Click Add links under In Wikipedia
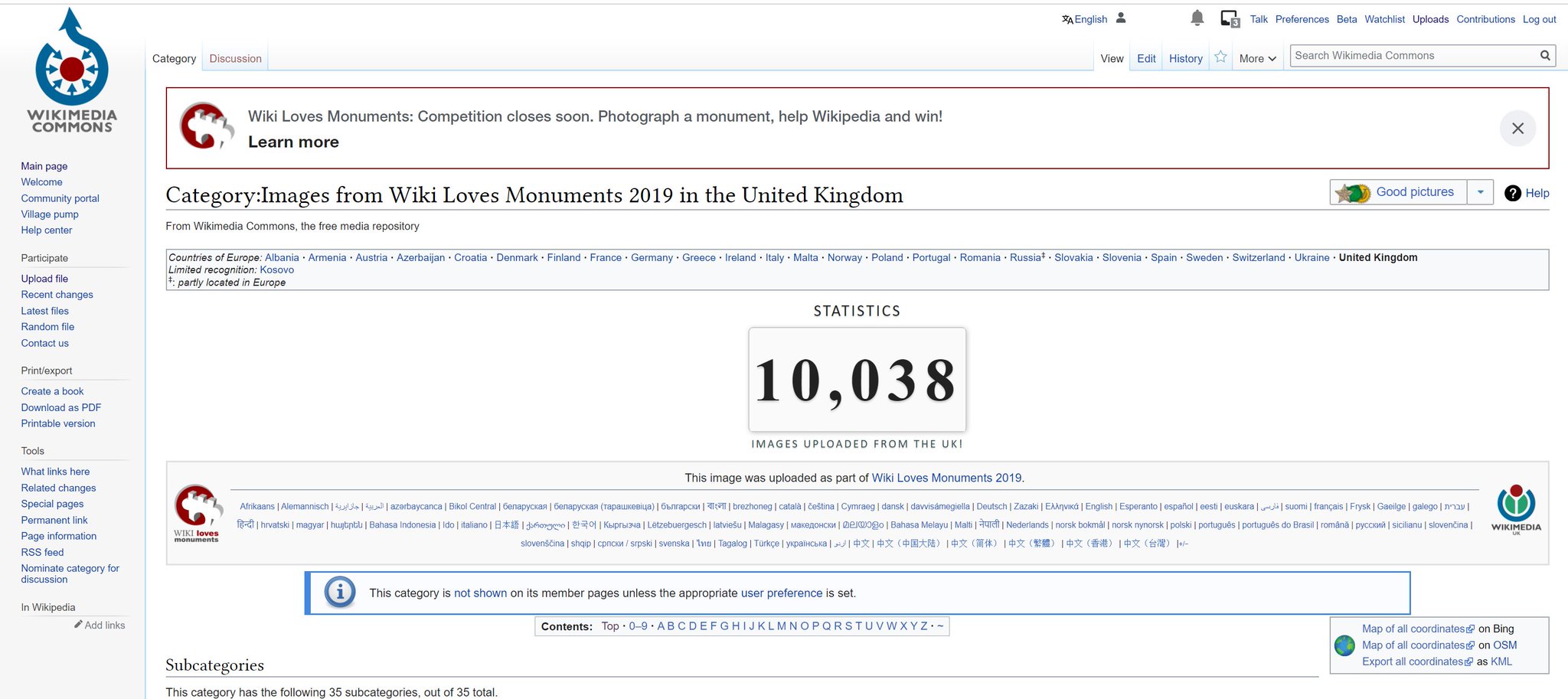 coord(105,626)
